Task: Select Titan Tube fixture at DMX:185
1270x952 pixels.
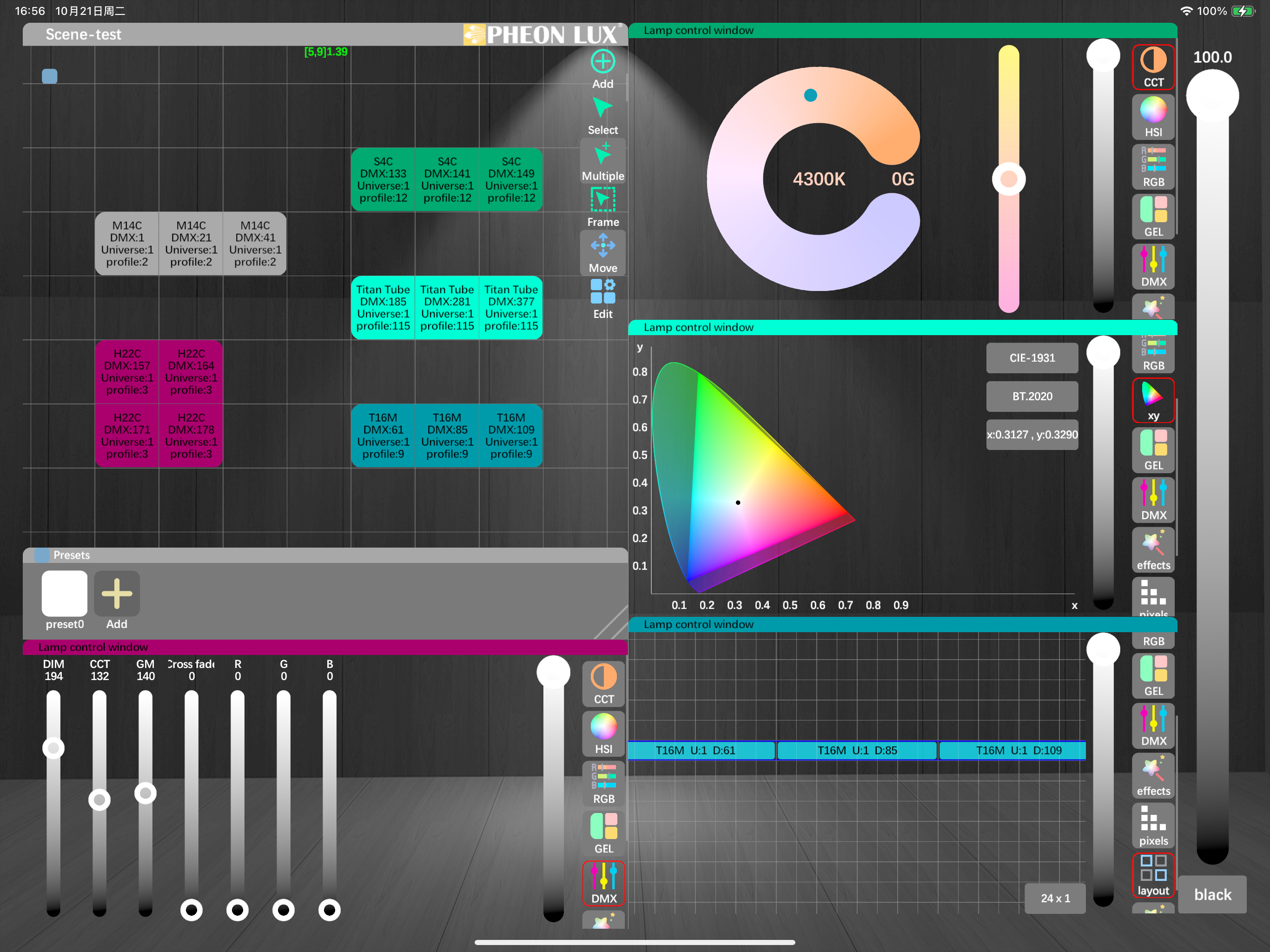Action: pyautogui.click(x=383, y=308)
